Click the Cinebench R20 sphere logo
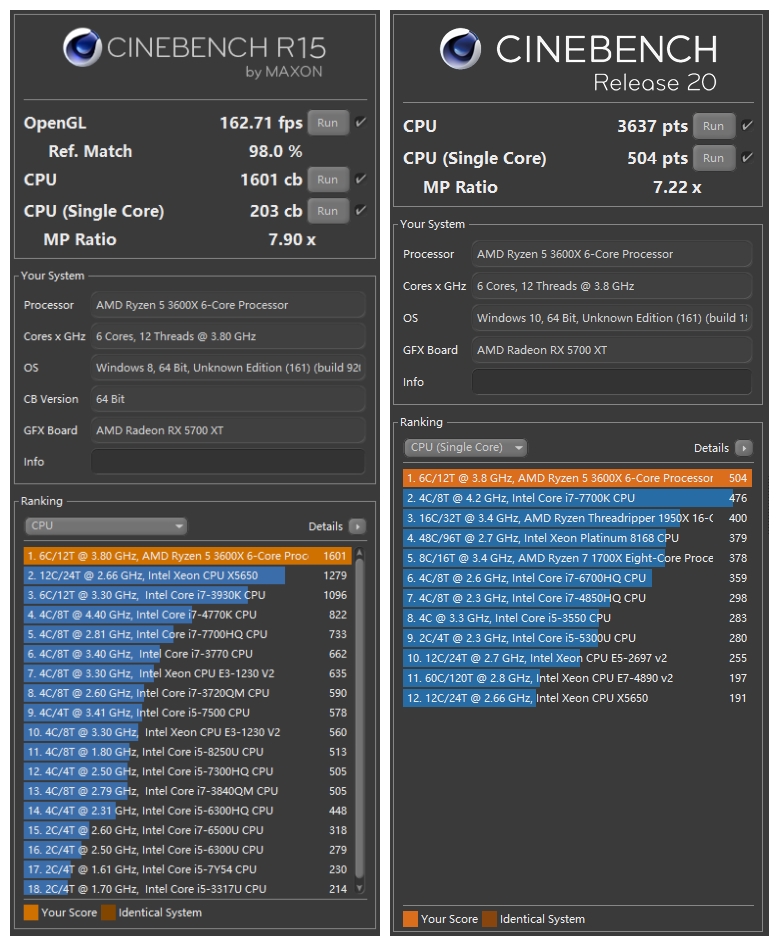Screen dimensions: 779x946 pos(461,48)
